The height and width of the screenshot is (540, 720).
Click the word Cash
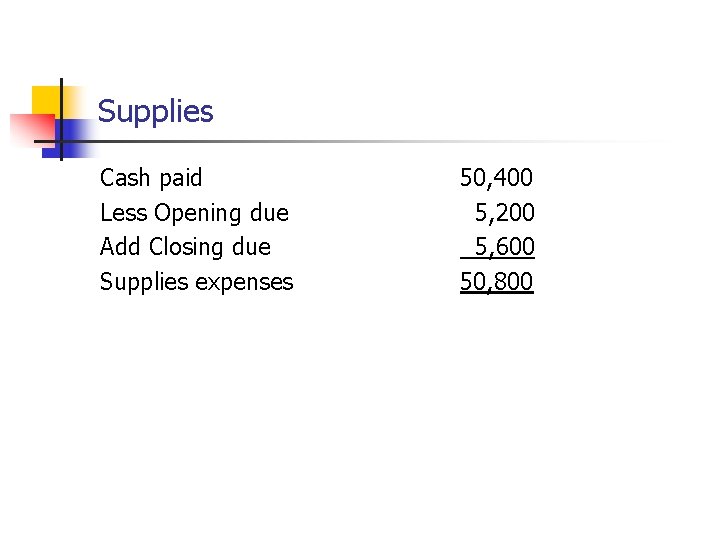click(x=125, y=178)
